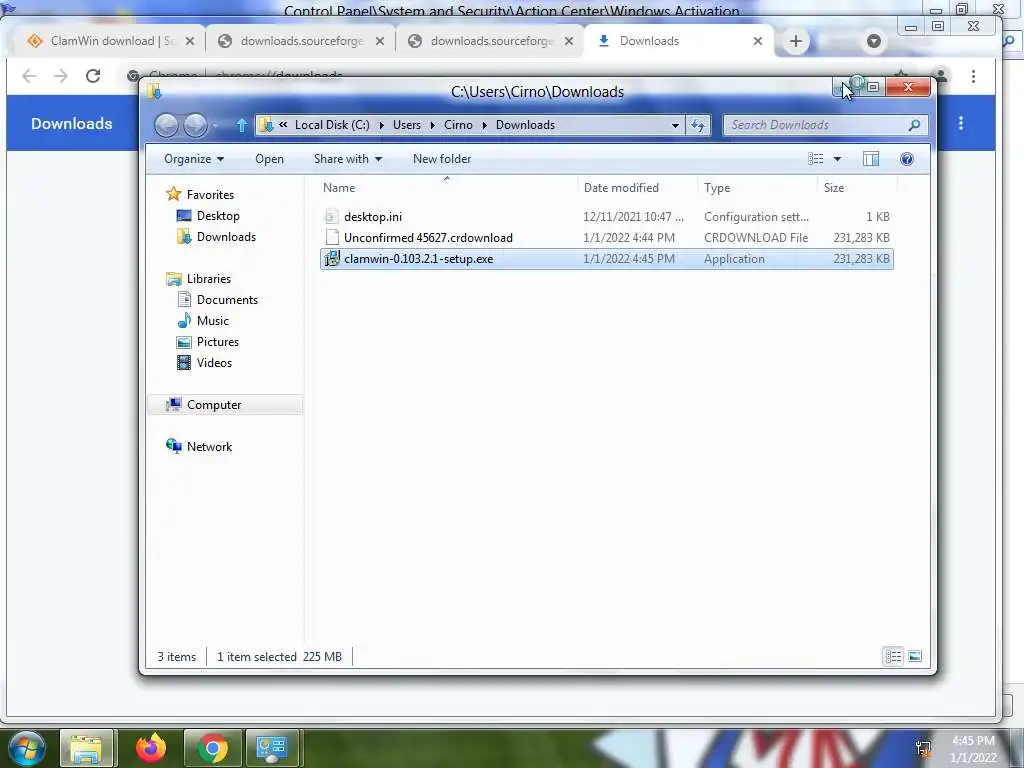Change view icon in Explorer toolbar

coord(816,159)
